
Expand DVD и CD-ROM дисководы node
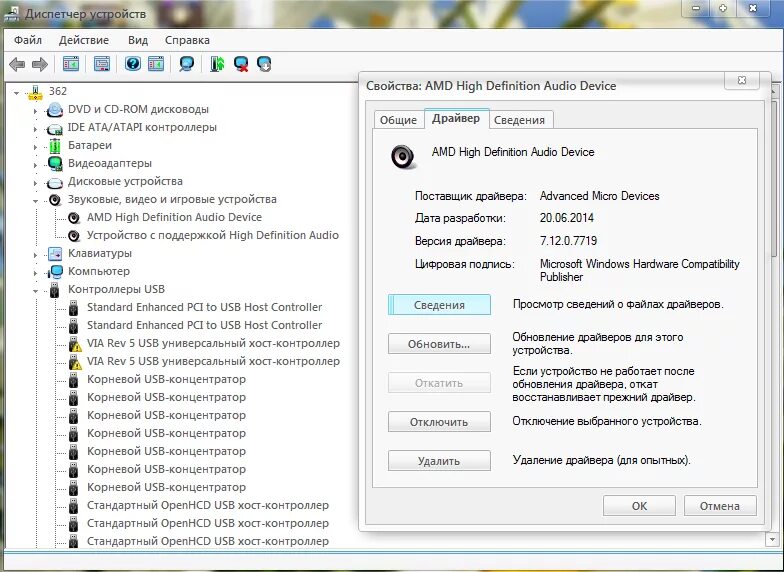click(35, 111)
